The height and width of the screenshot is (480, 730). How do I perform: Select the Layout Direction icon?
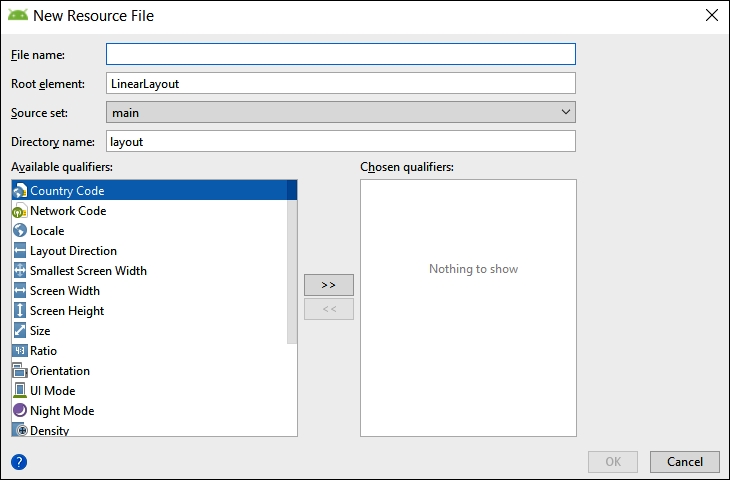[20, 250]
